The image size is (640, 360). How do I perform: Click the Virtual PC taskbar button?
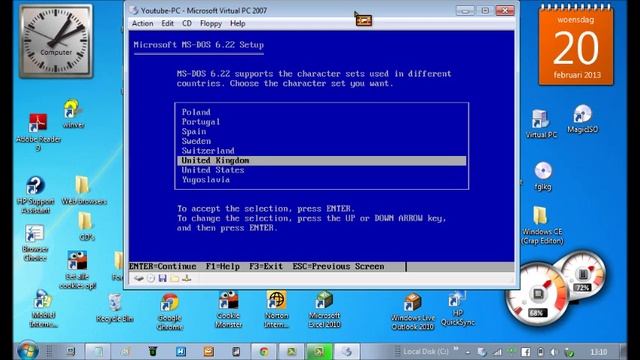point(347,351)
